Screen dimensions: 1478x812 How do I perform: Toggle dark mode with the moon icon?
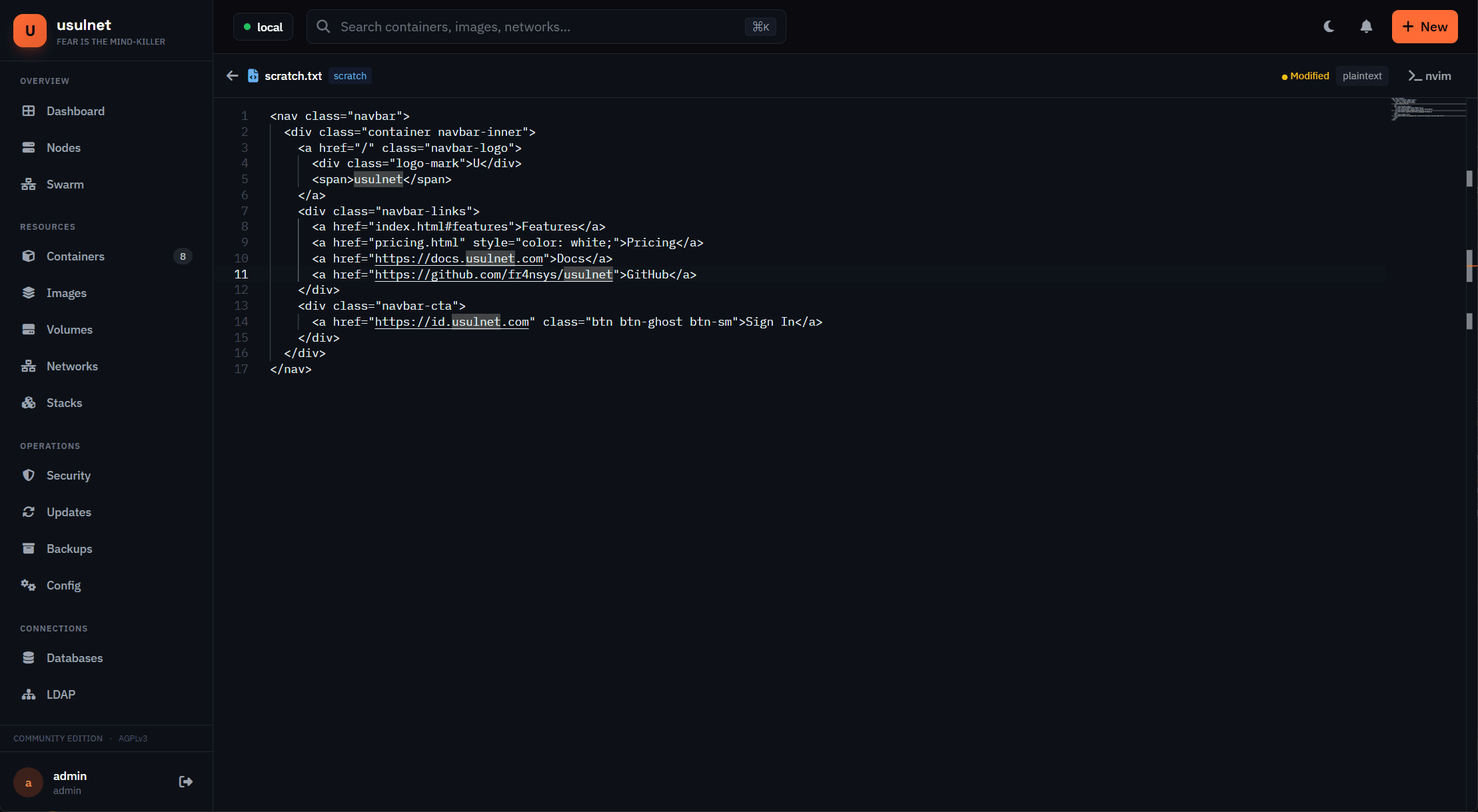(x=1329, y=27)
